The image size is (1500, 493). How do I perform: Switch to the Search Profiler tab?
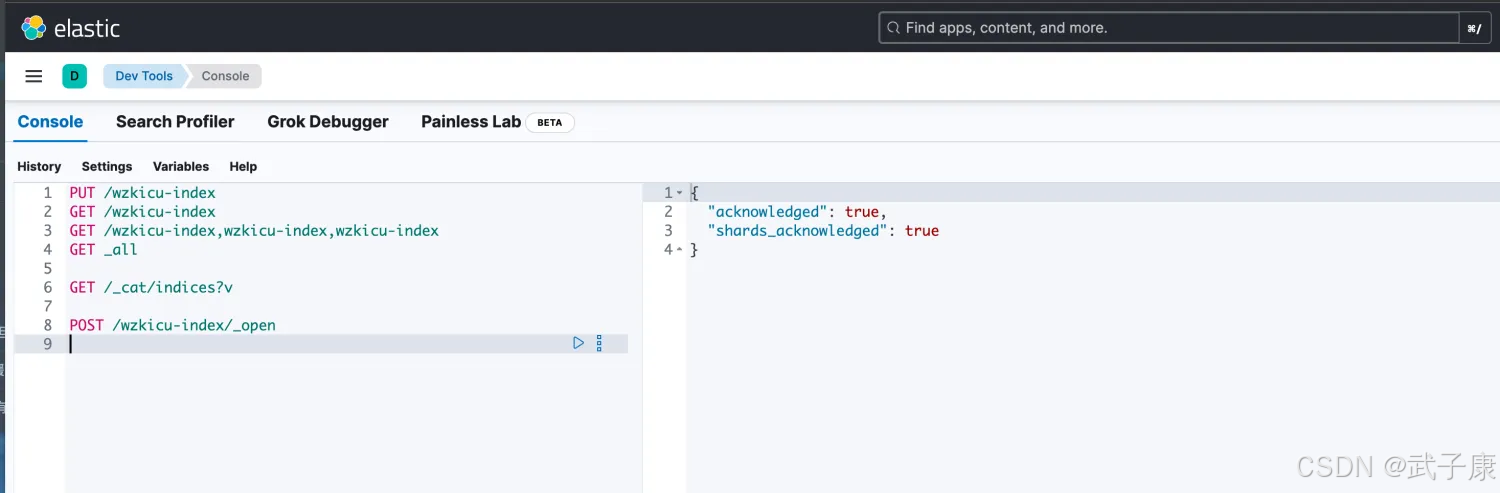coord(175,122)
